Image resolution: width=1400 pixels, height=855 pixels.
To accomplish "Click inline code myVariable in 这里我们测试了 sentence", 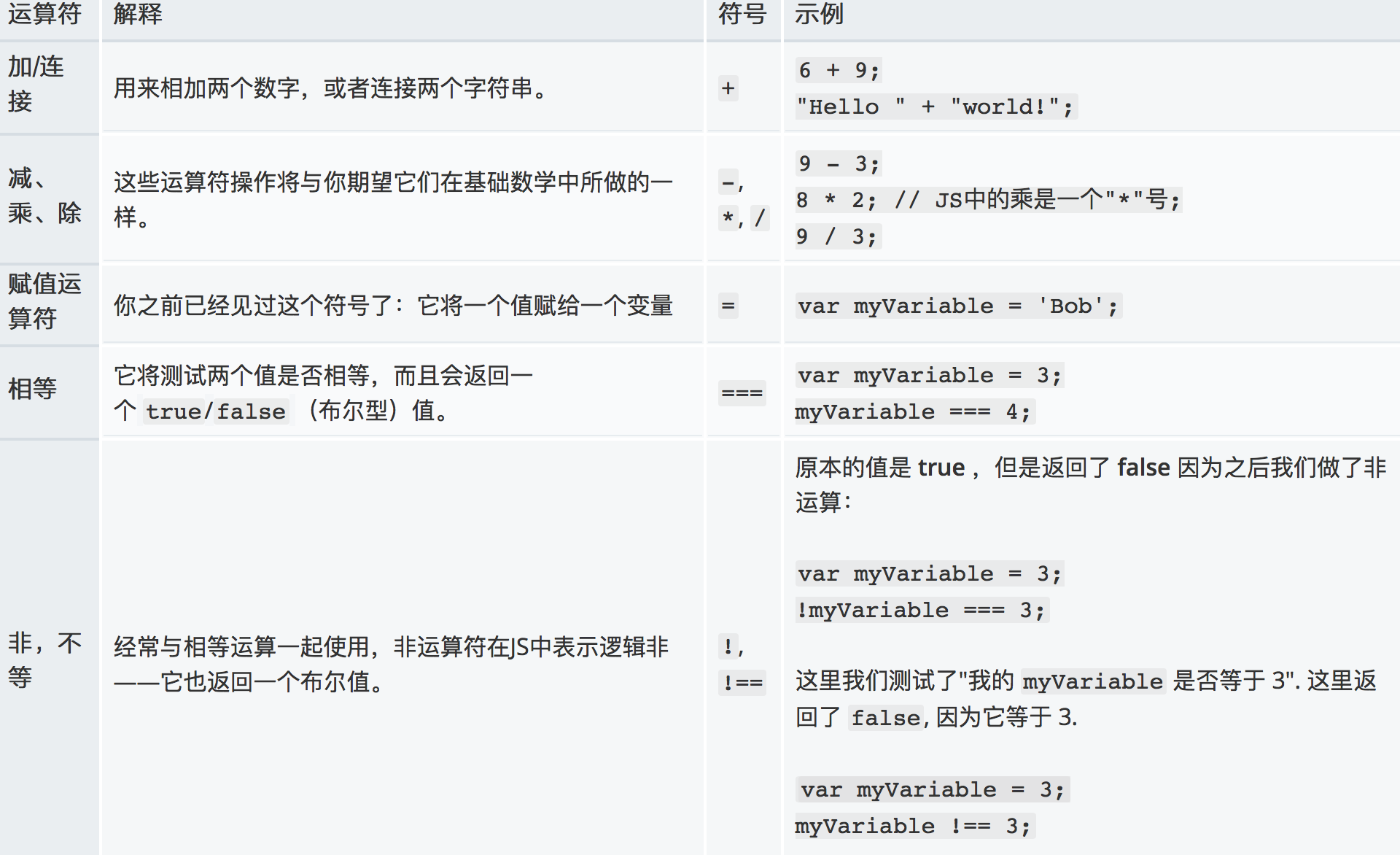I will [x=1092, y=681].
